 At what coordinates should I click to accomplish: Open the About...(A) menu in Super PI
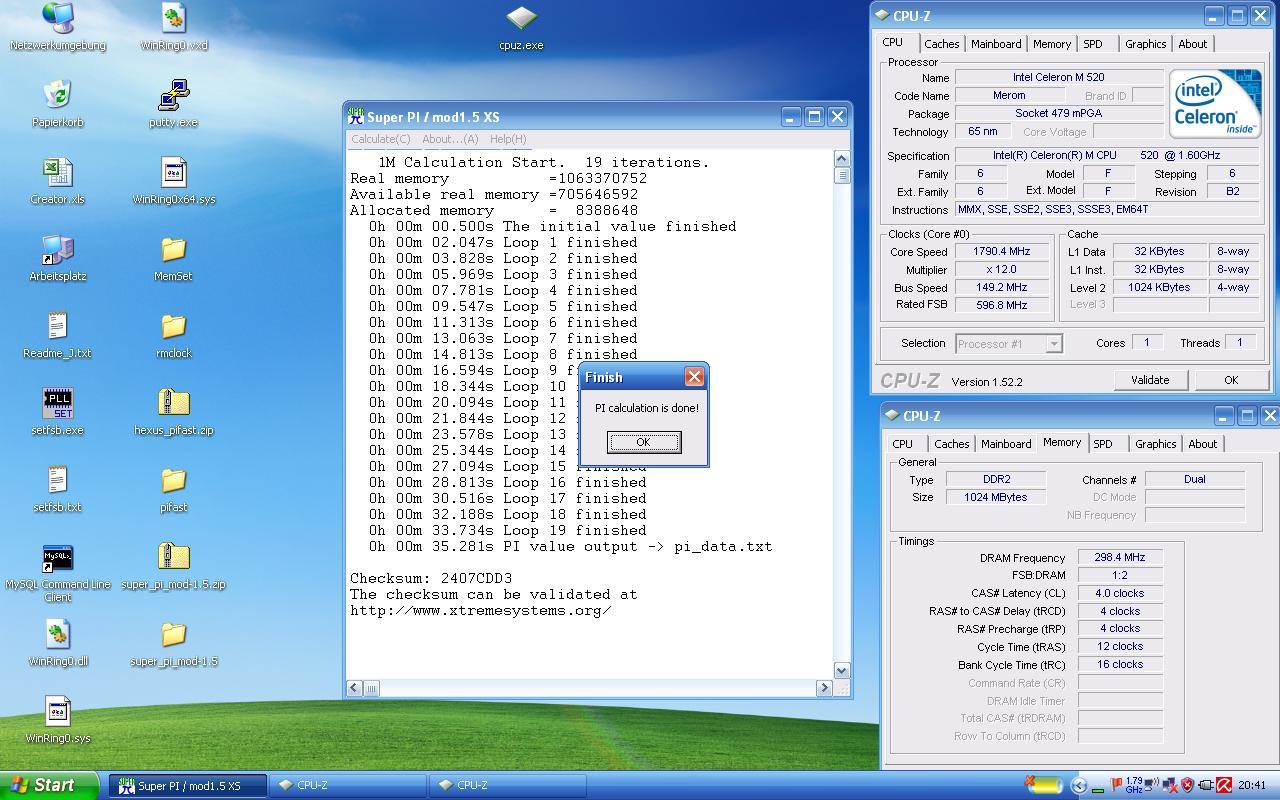click(450, 139)
